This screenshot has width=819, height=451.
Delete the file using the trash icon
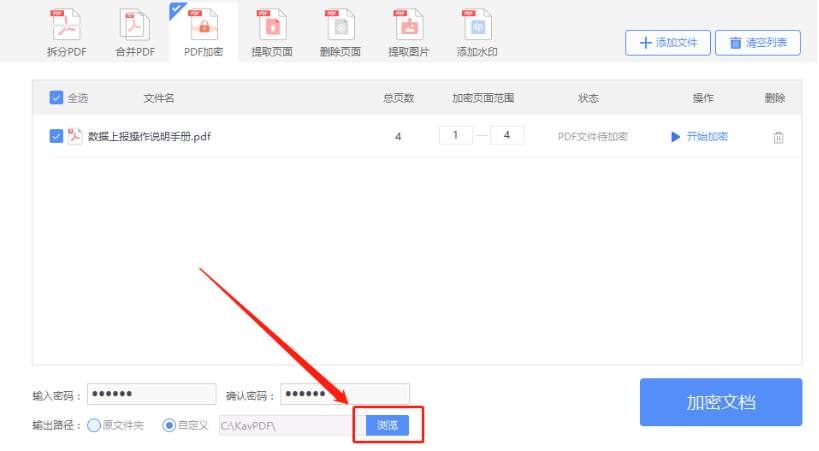pos(778,137)
